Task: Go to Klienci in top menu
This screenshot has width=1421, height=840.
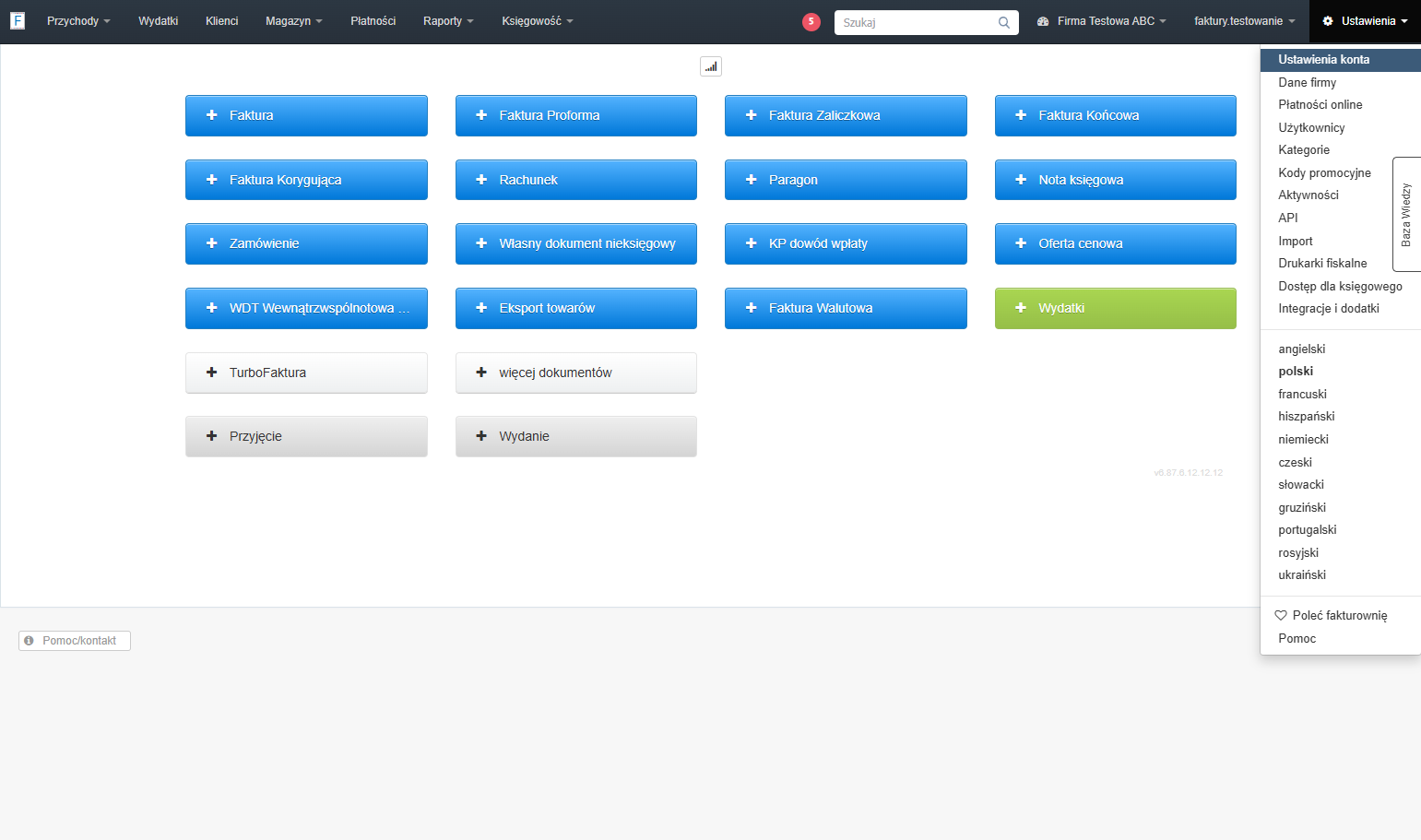Action: pos(221,21)
